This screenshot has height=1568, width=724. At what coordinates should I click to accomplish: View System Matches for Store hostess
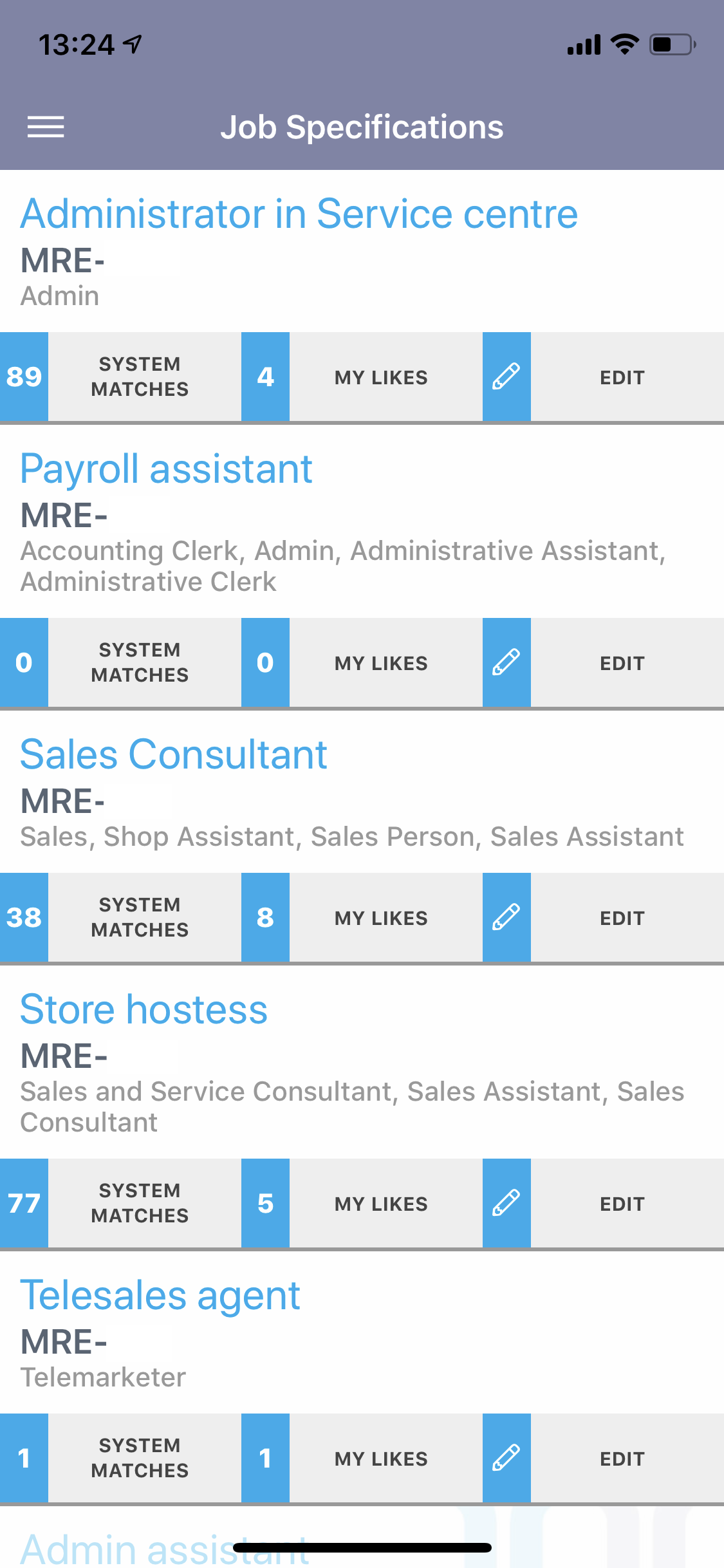coord(140,1203)
